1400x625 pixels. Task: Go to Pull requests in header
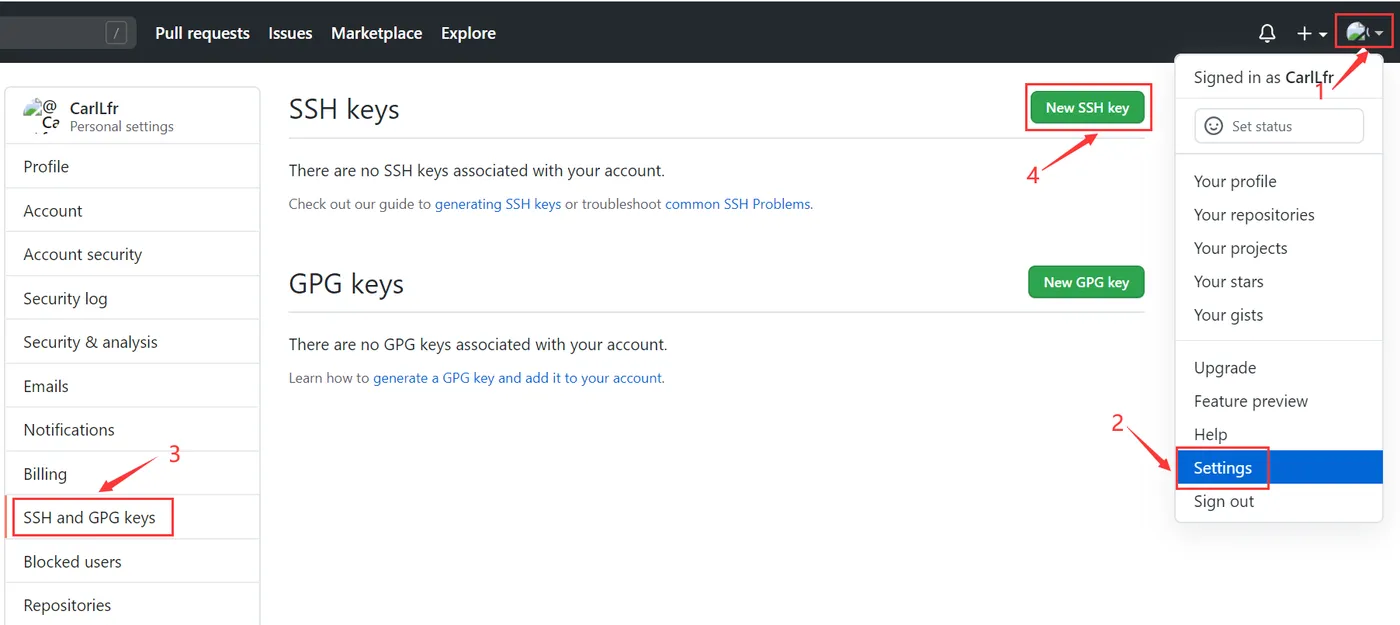coord(202,33)
